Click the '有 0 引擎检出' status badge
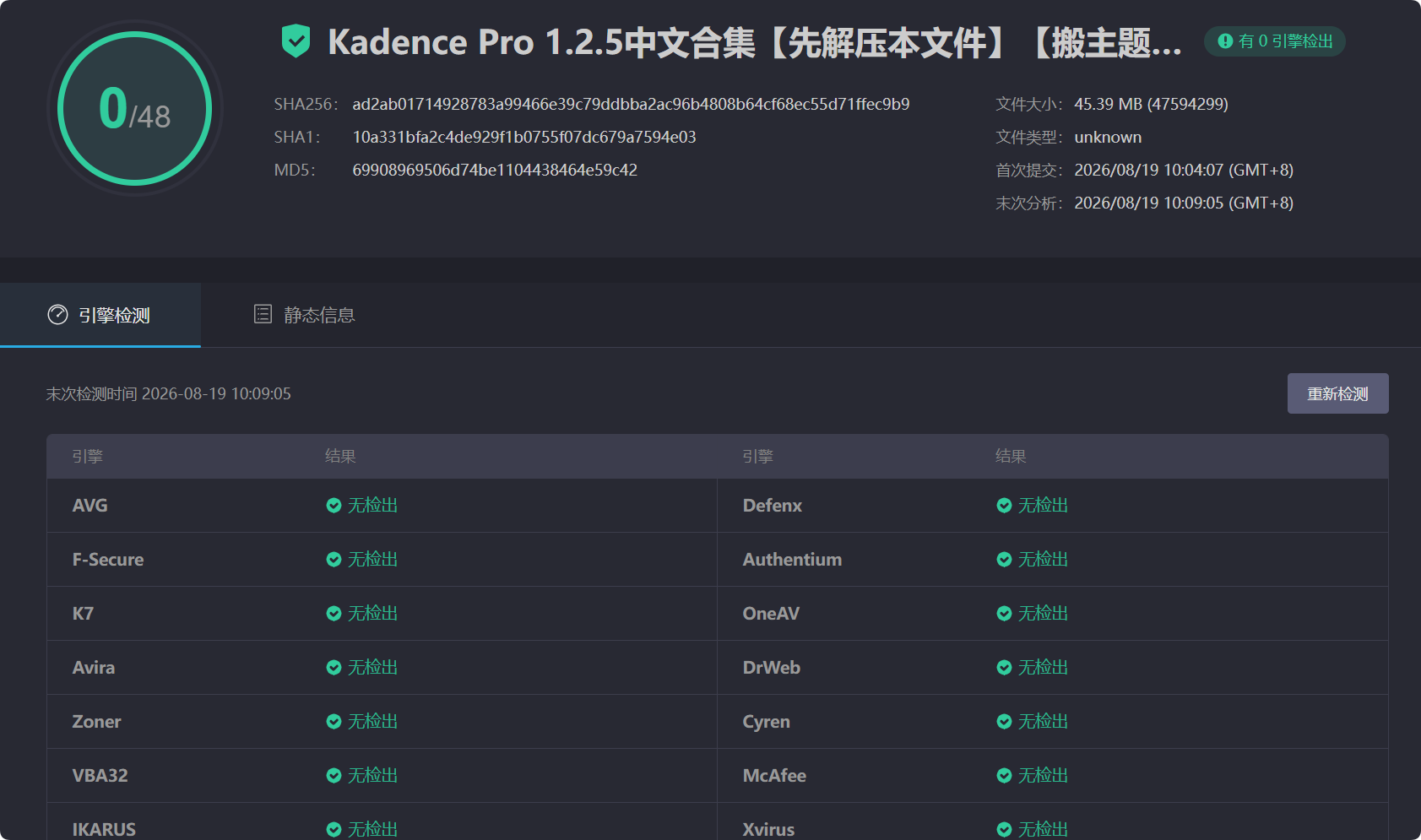The height and width of the screenshot is (840, 1421). pos(1275,41)
